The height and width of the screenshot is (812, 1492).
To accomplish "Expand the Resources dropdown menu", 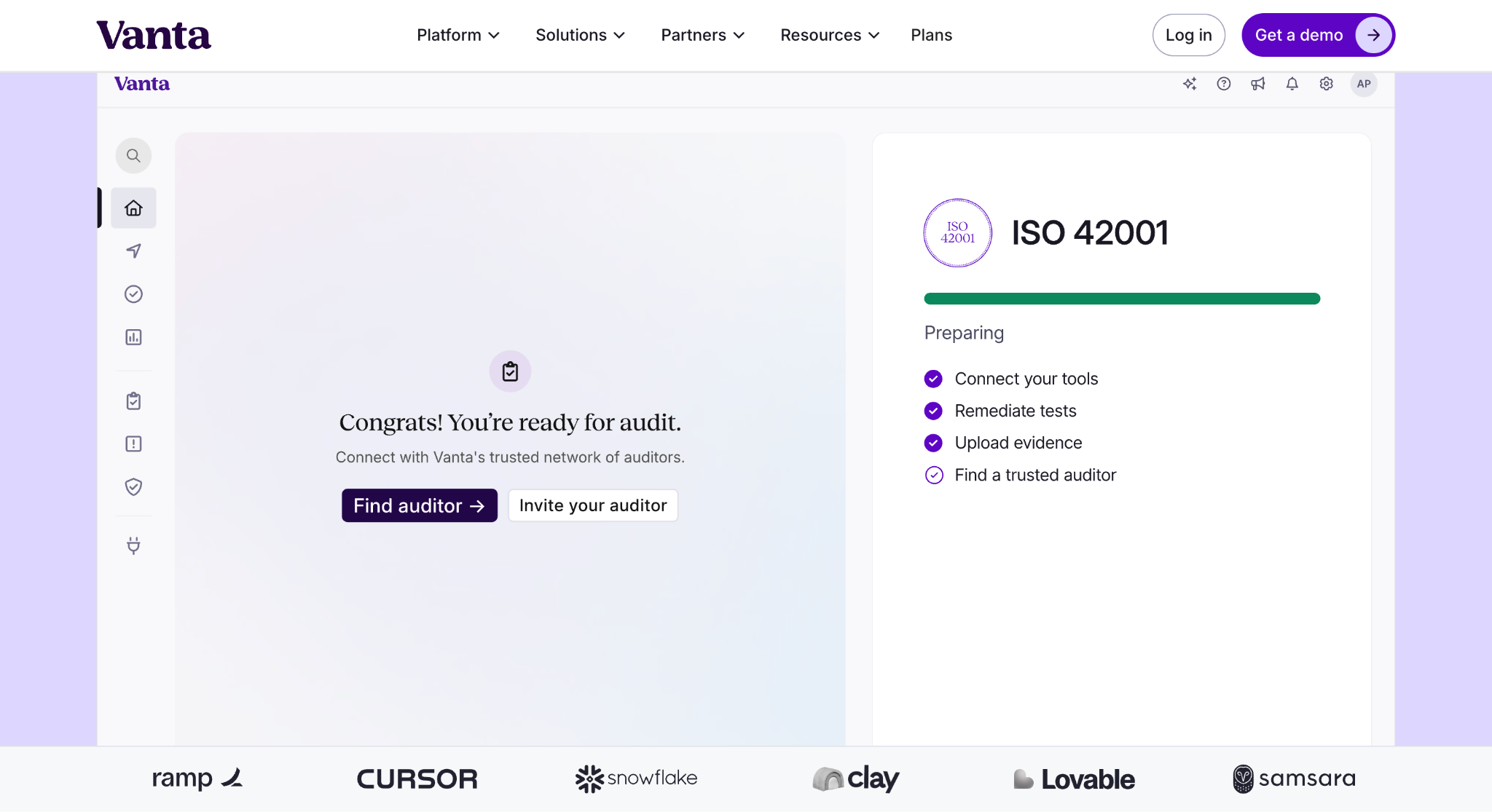I will click(831, 35).
